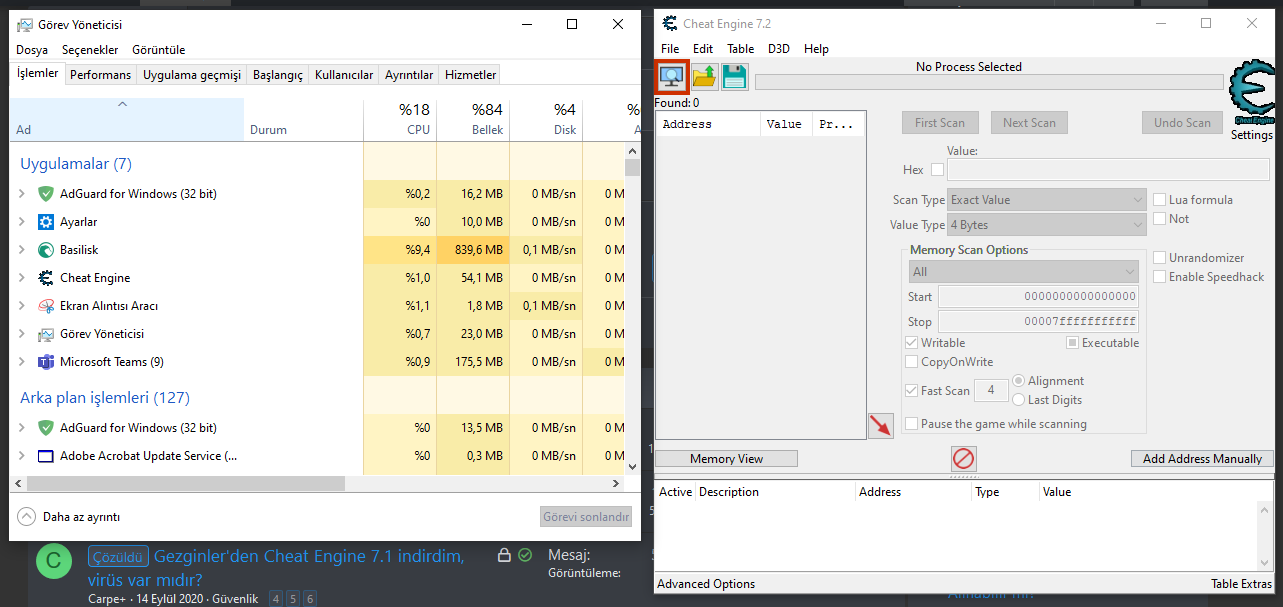
Task: Enable Pause the game while scanning
Action: 911,424
